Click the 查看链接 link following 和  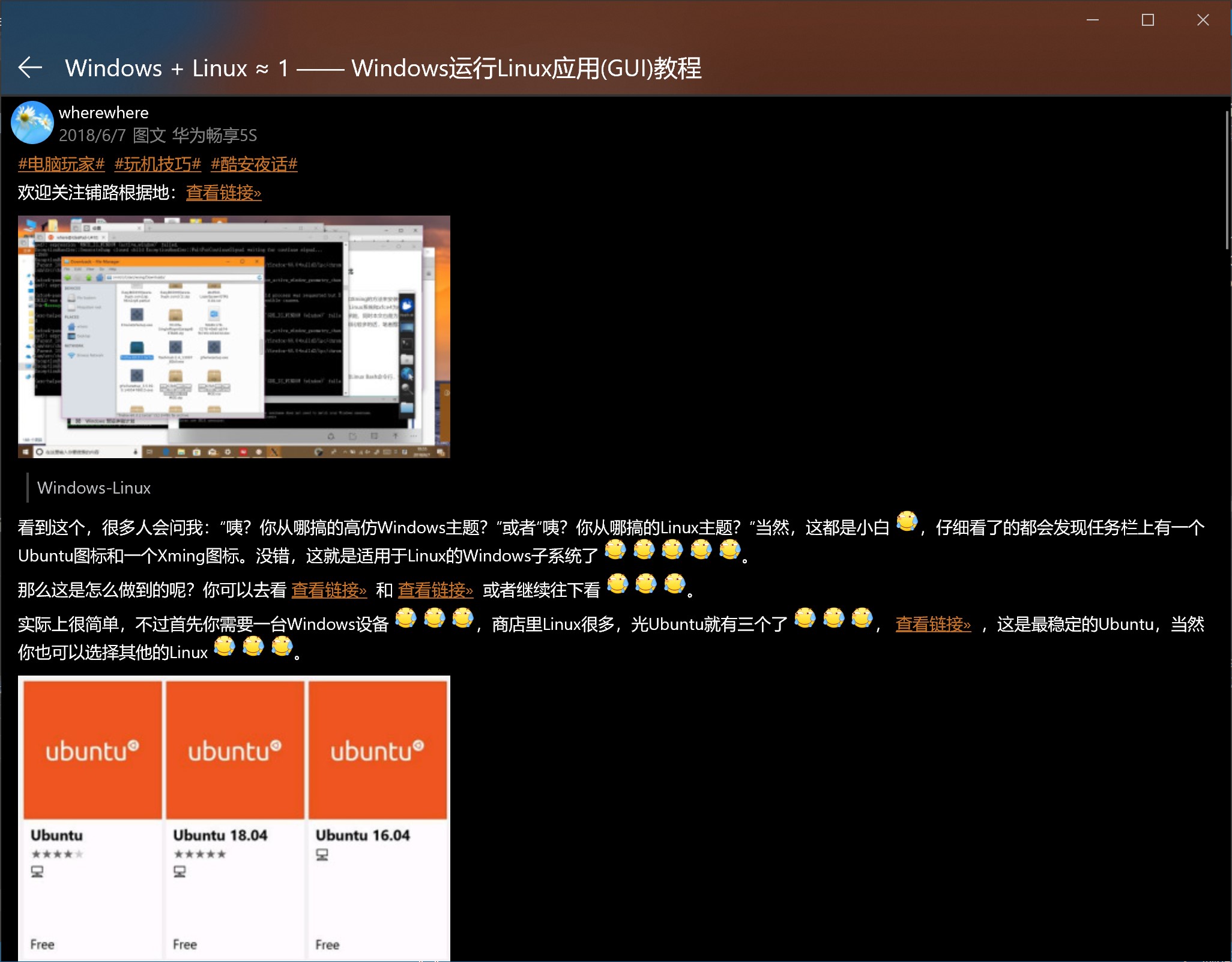pos(435,590)
